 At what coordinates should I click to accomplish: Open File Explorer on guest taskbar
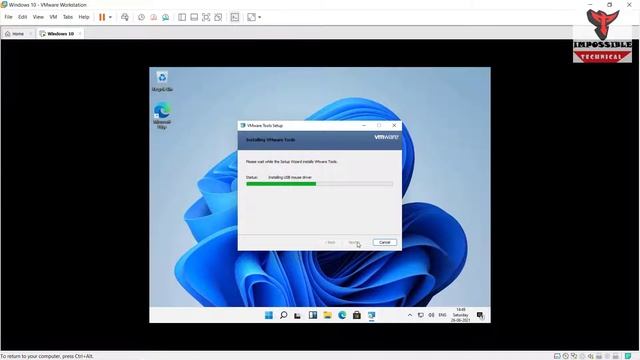(327, 315)
